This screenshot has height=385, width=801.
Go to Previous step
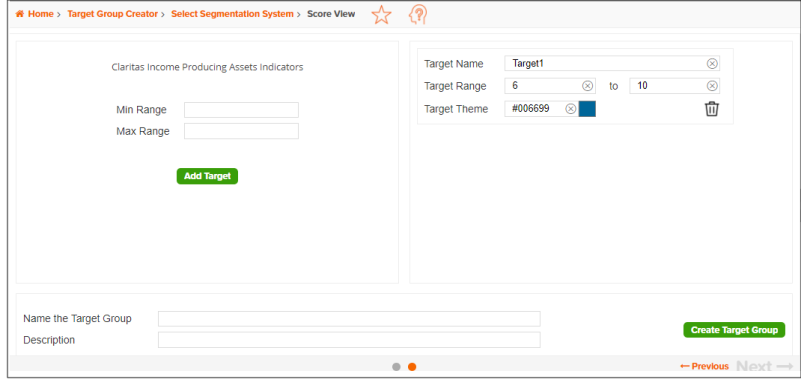pos(704,366)
